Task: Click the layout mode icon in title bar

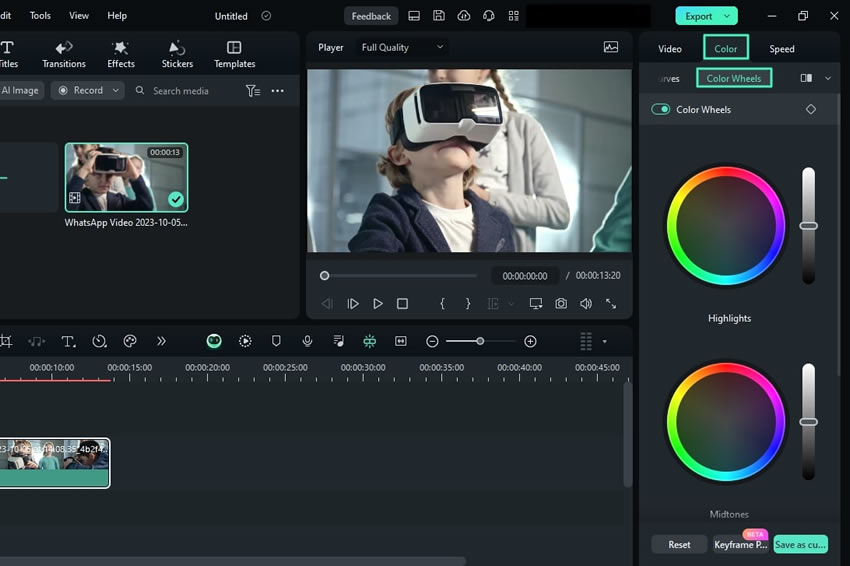Action: [x=414, y=16]
